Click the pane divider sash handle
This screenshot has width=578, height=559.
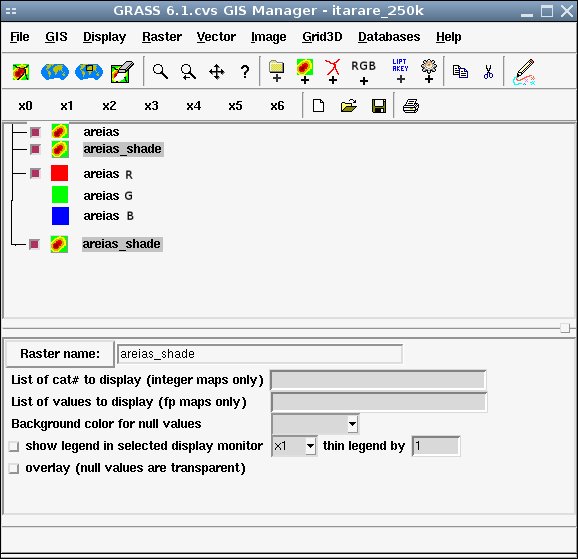click(x=565, y=328)
